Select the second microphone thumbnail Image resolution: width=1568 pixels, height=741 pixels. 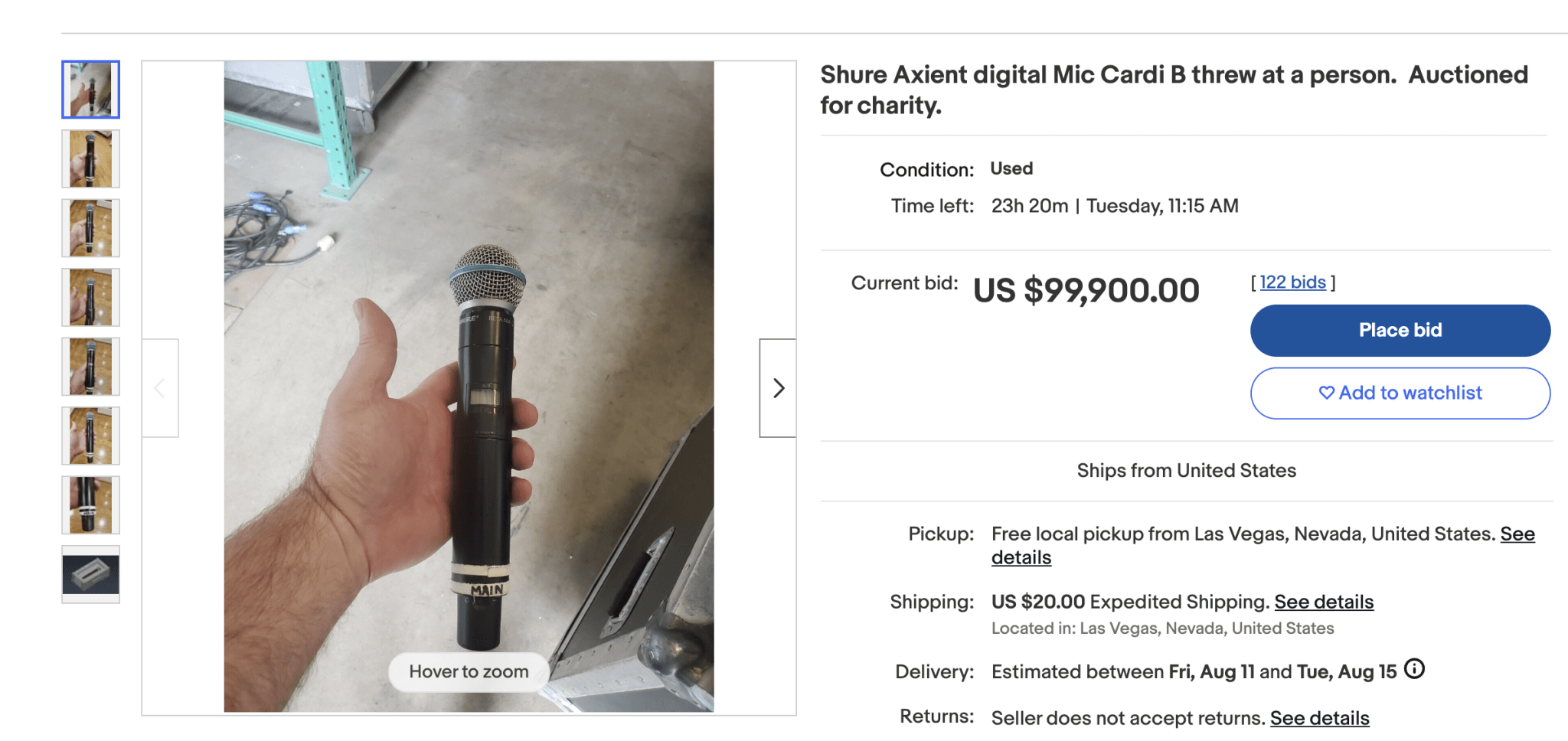click(90, 158)
